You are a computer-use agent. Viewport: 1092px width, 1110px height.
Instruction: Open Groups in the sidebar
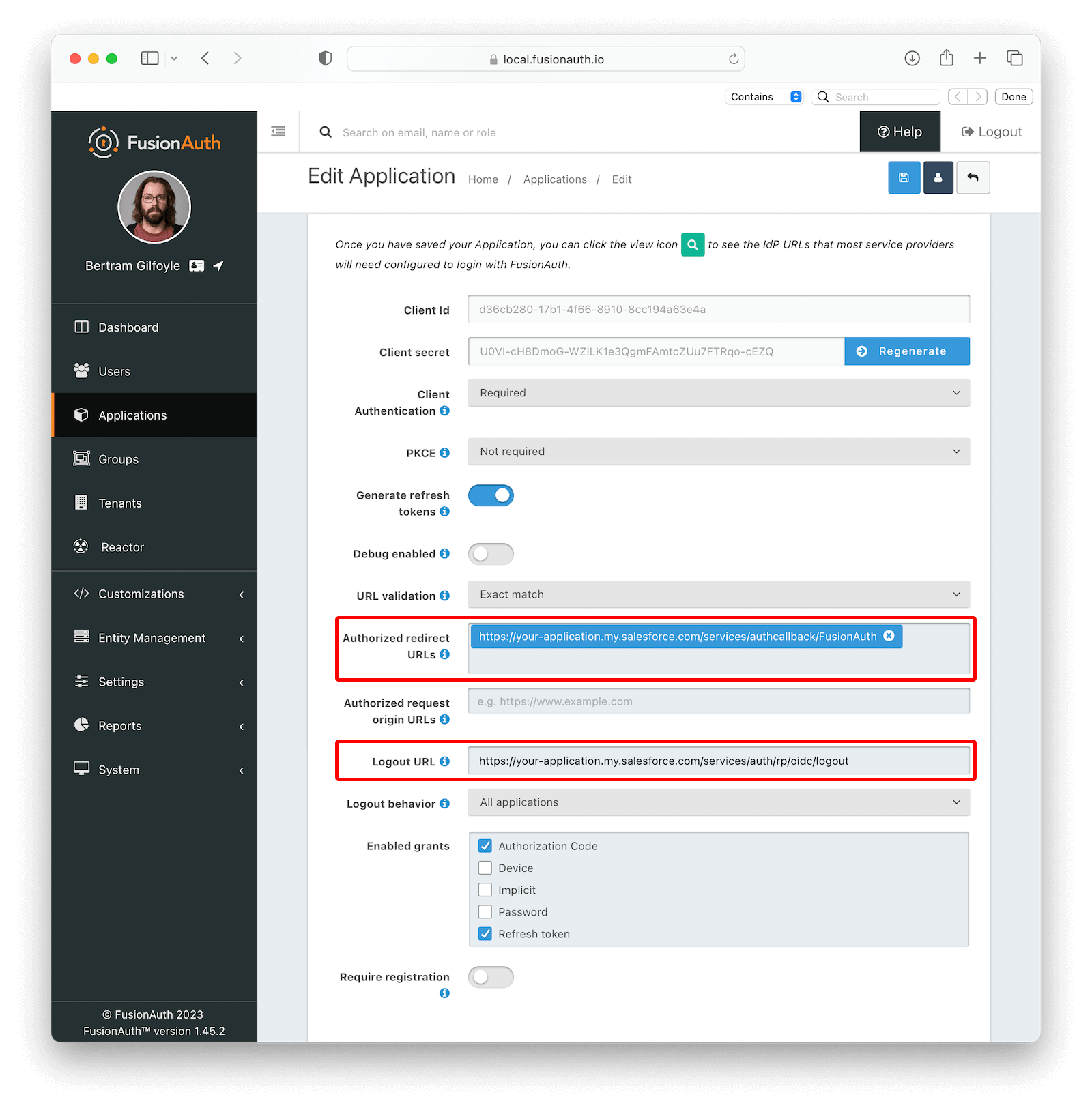pyautogui.click(x=154, y=459)
